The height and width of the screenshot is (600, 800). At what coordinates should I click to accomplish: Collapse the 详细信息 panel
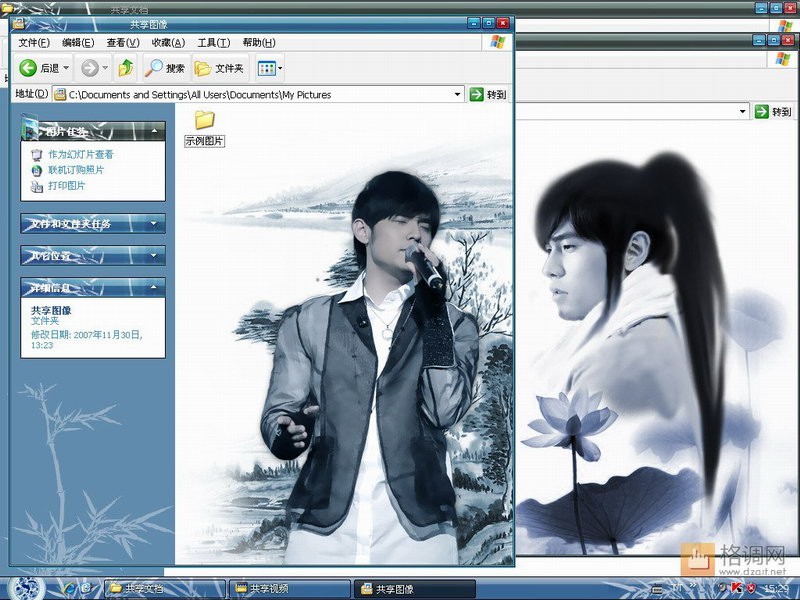[x=154, y=287]
